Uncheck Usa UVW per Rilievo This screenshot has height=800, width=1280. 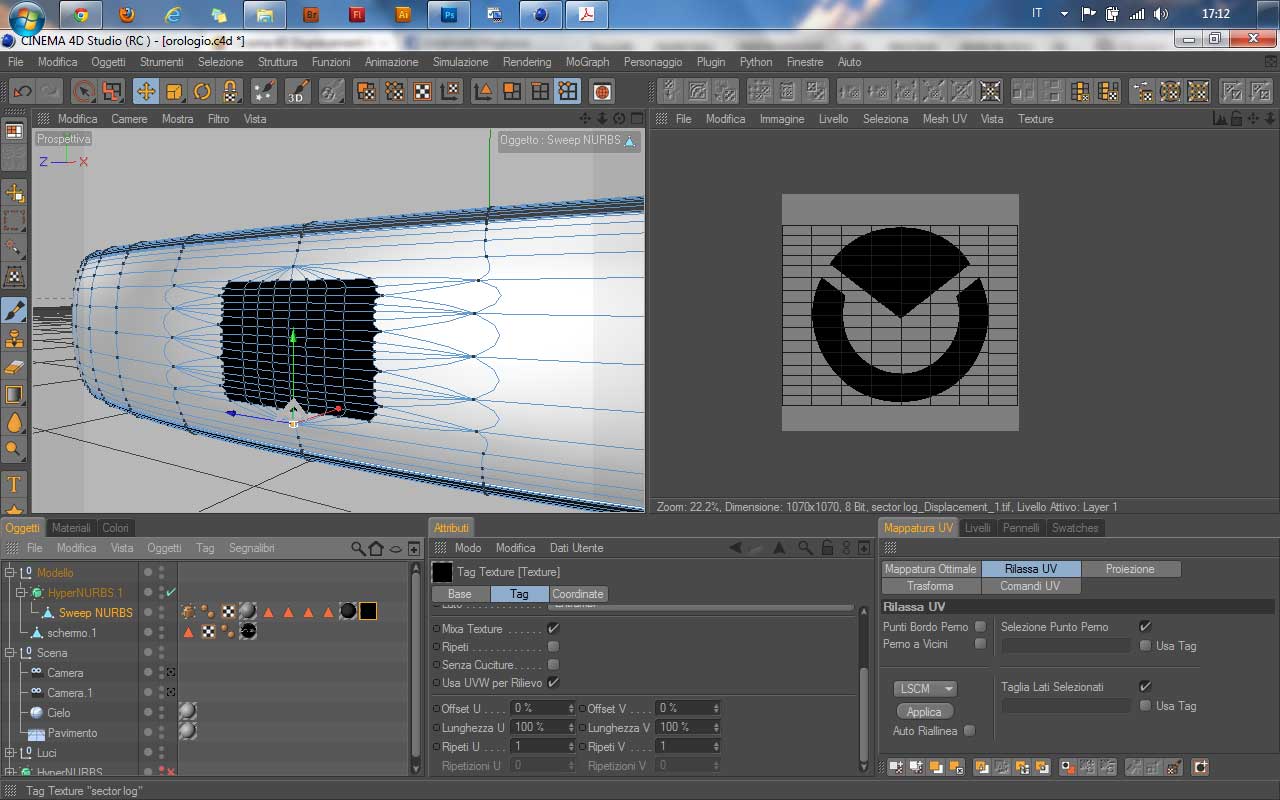[x=553, y=683]
